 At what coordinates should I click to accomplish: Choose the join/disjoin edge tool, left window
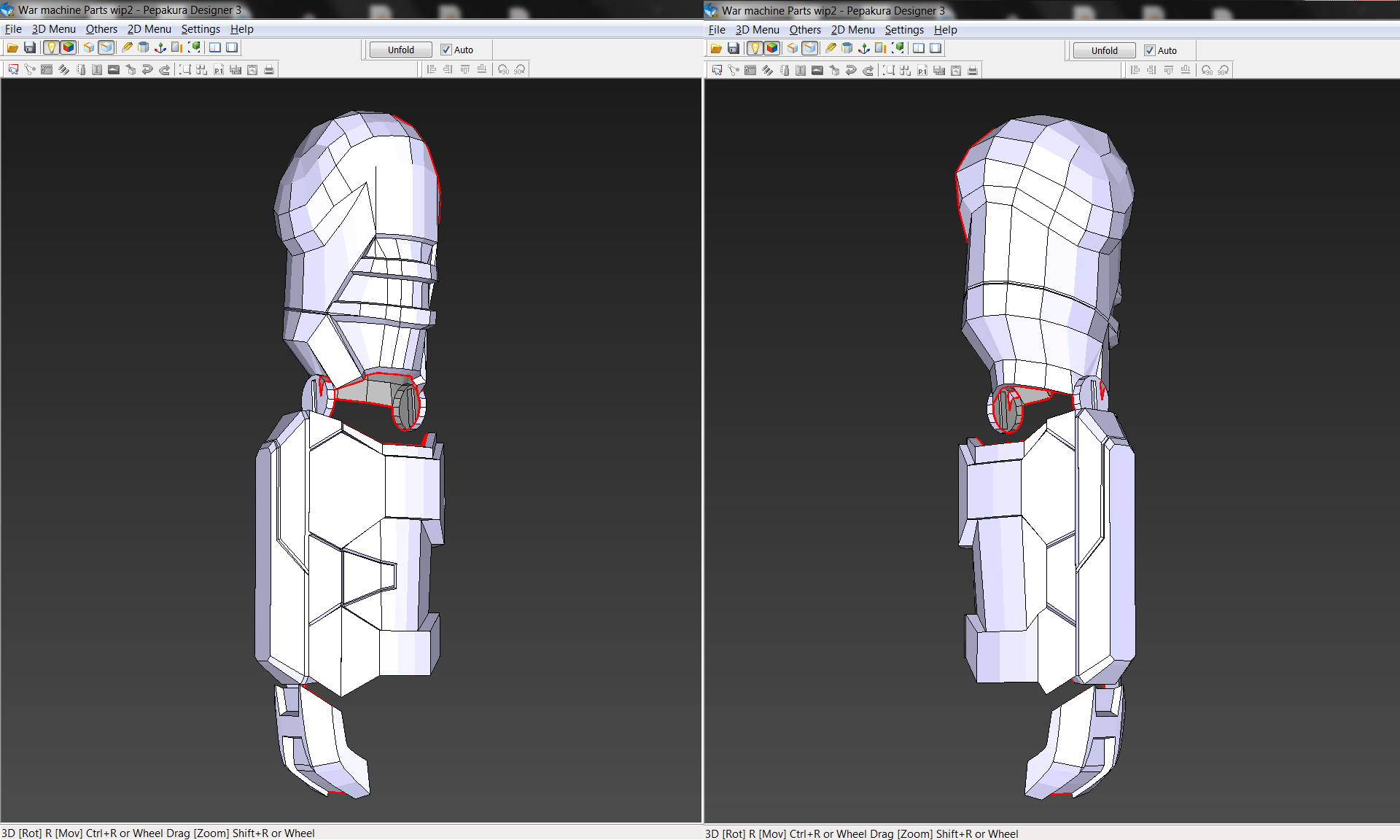[30, 69]
